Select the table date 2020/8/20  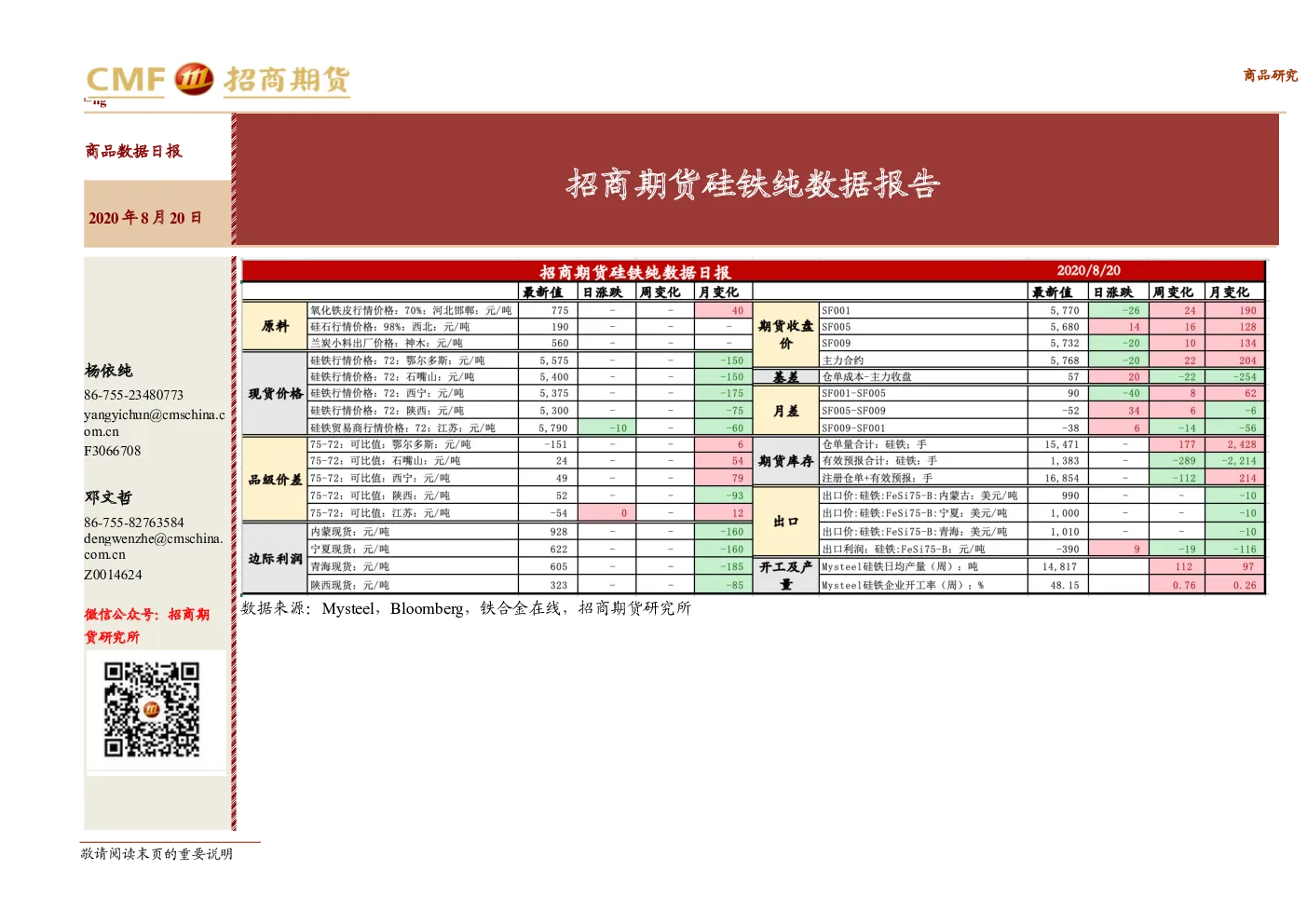[1089, 270]
